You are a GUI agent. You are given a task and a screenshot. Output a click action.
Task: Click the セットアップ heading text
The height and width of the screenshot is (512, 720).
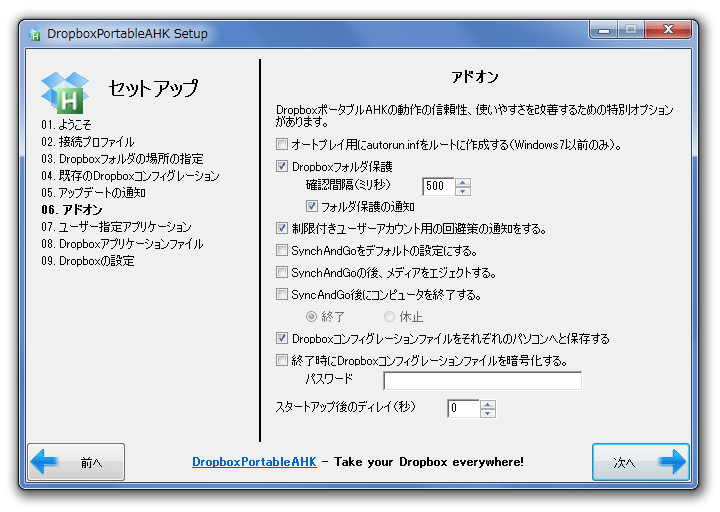(x=153, y=88)
